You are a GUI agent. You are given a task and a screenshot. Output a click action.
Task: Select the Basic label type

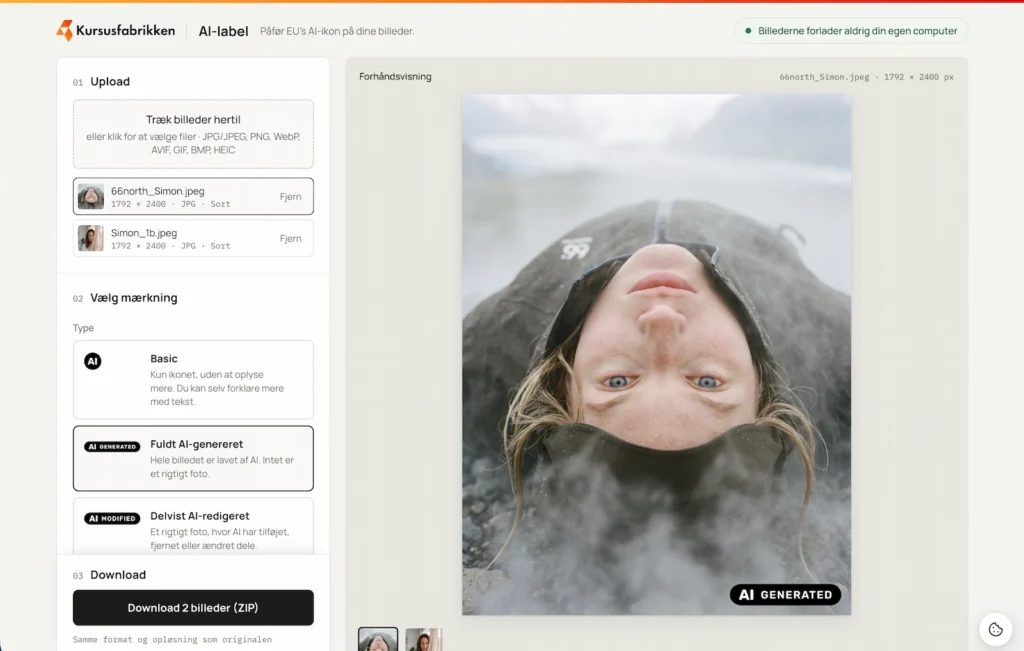(x=193, y=379)
